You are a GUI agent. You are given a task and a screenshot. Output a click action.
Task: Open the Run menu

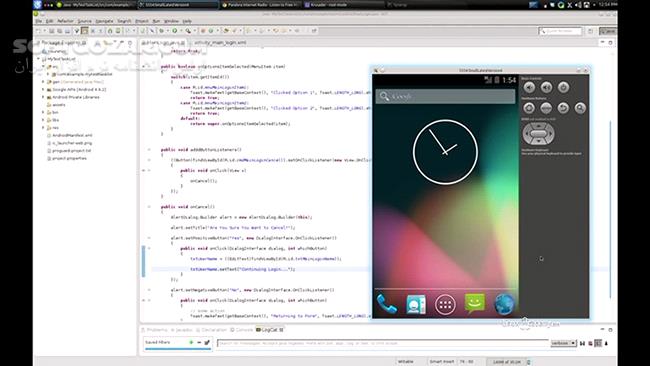point(156,21)
